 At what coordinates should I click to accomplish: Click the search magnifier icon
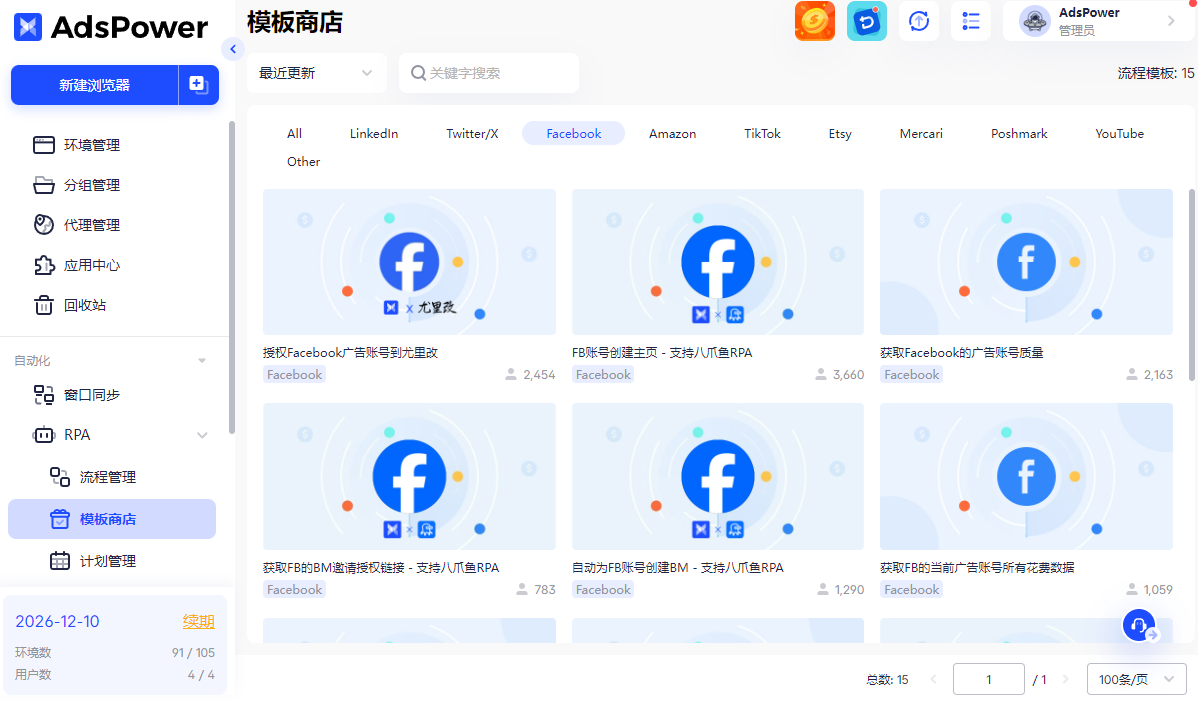pos(418,73)
